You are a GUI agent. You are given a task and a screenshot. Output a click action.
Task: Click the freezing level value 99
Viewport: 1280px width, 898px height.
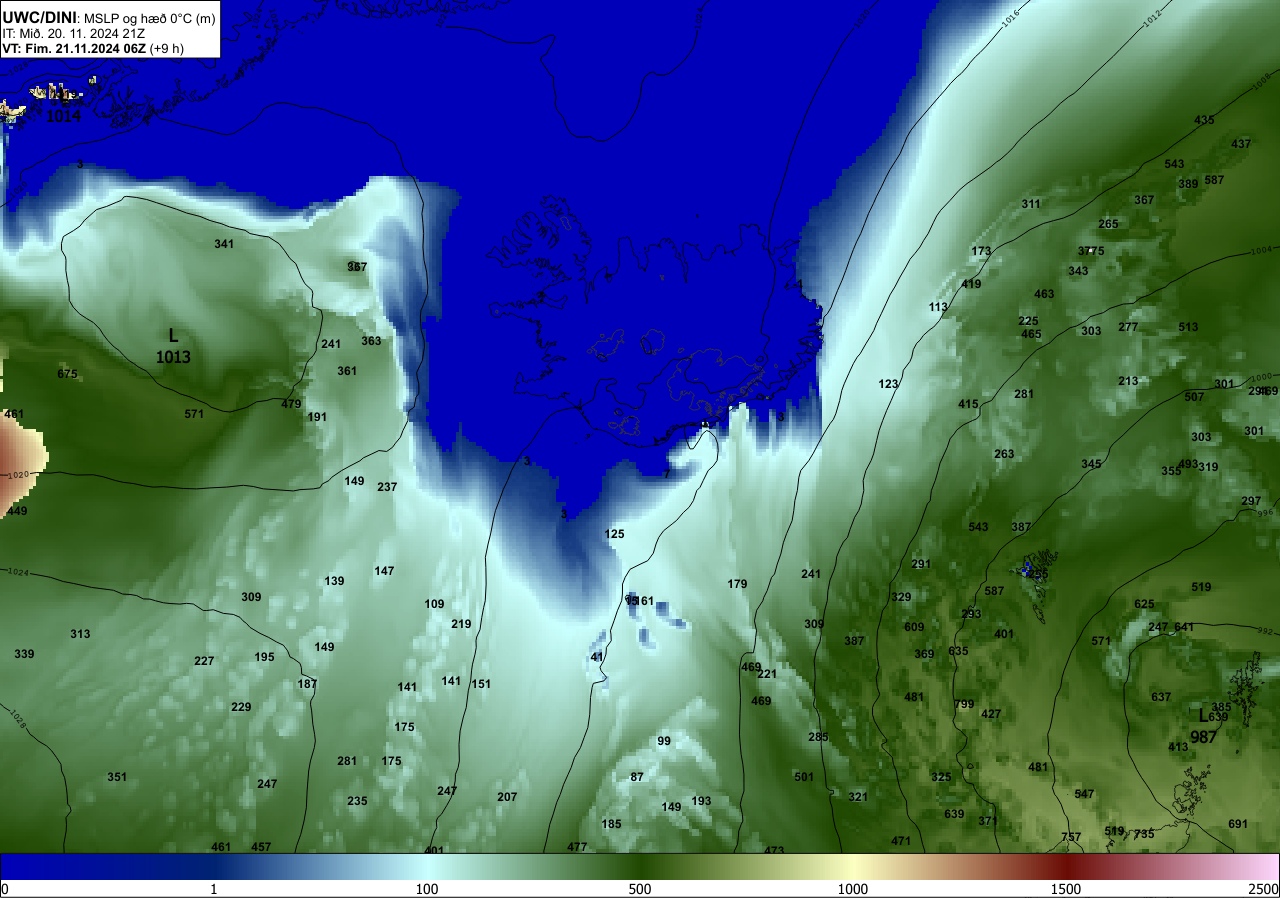coord(664,741)
